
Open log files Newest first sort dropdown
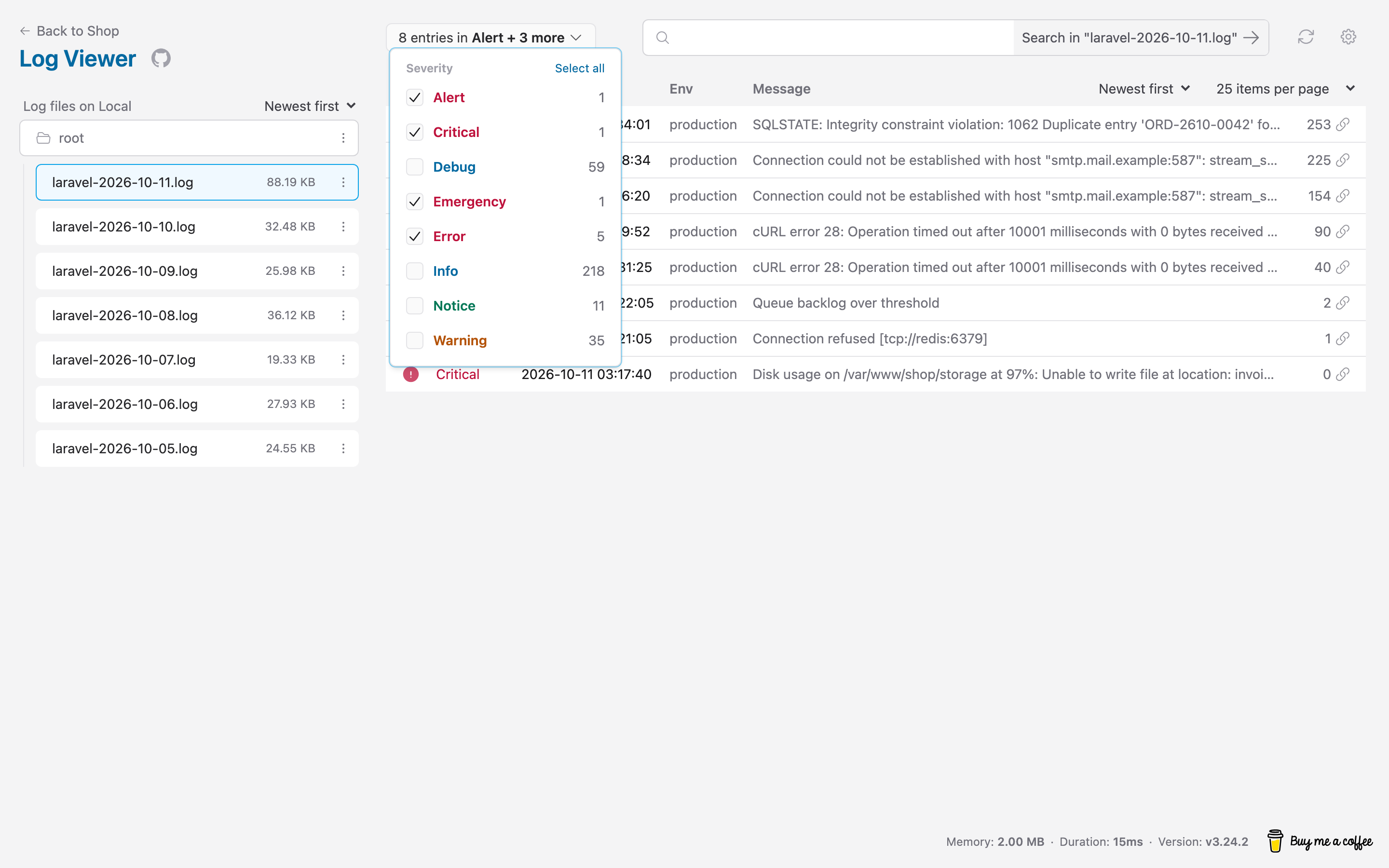pyautogui.click(x=310, y=106)
